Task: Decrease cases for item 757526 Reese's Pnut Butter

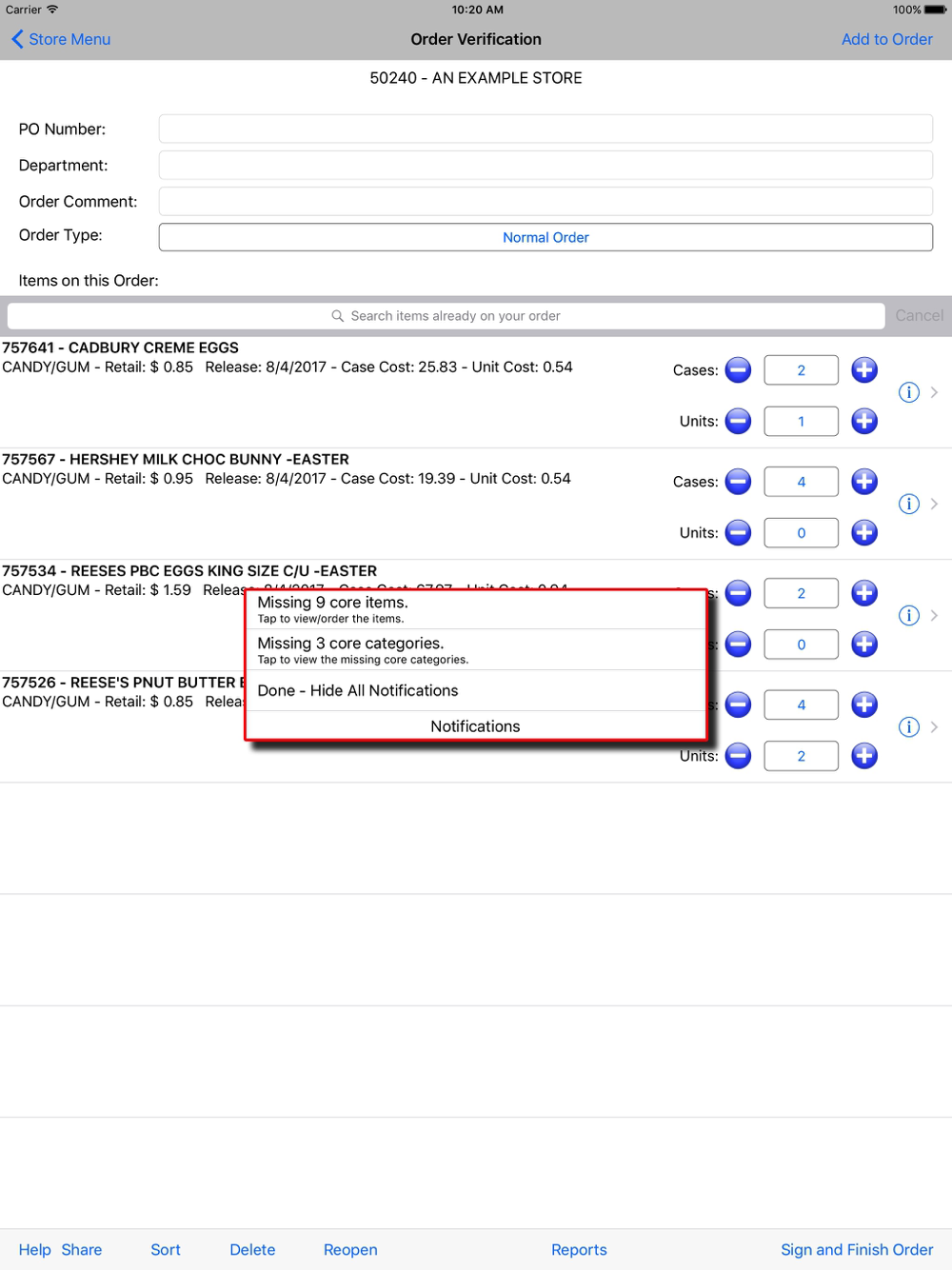Action: (x=738, y=704)
